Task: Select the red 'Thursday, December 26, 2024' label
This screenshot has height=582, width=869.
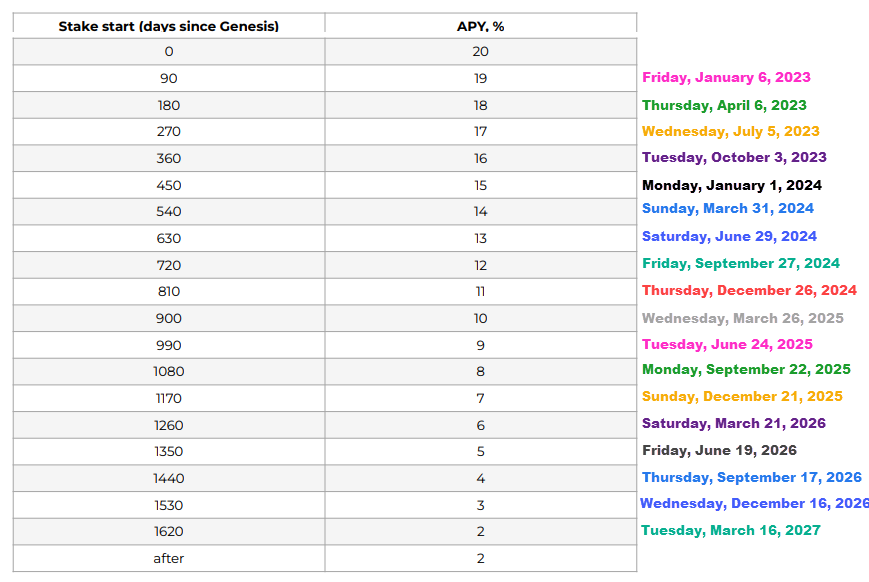Action: [x=749, y=290]
